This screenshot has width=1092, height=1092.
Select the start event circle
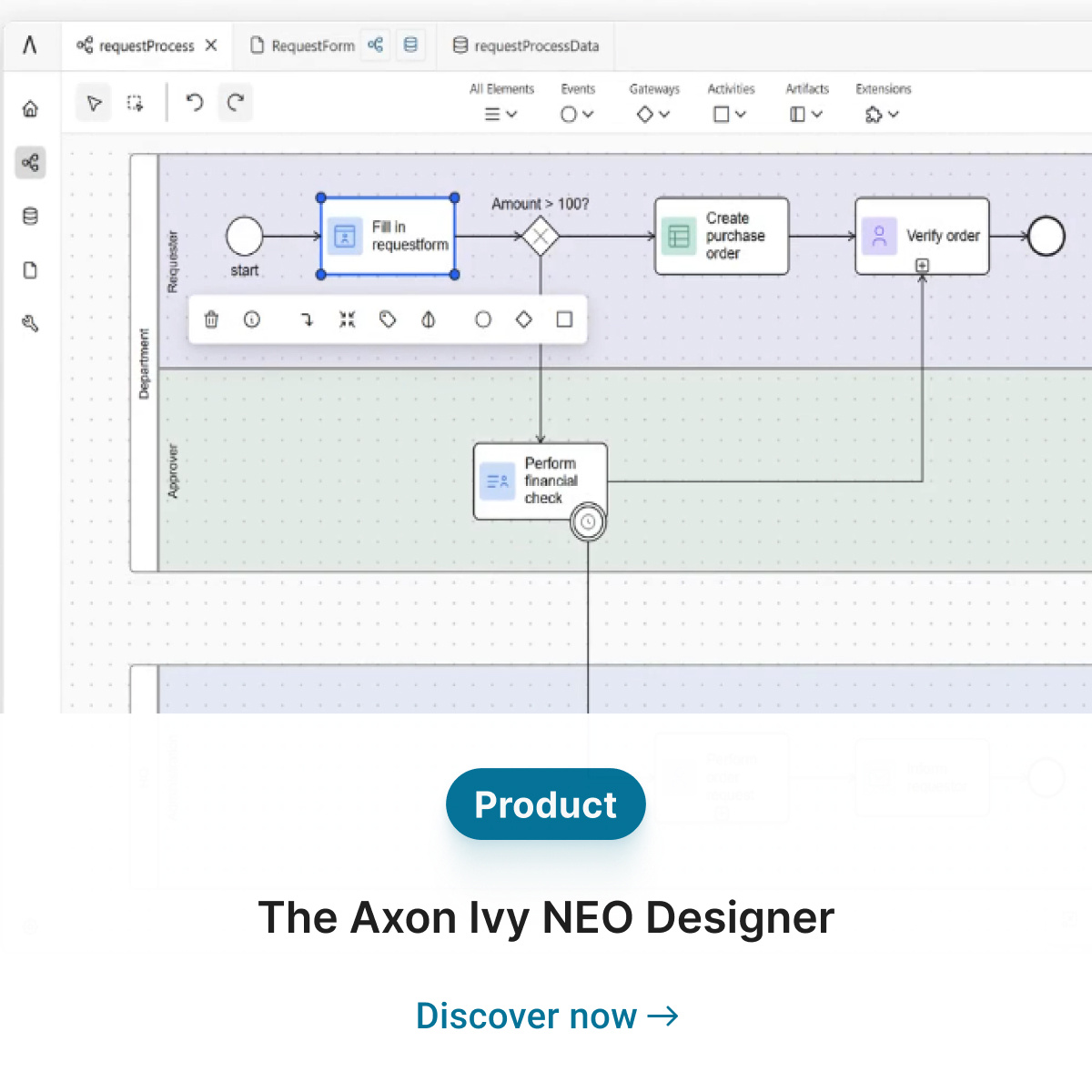tap(244, 237)
